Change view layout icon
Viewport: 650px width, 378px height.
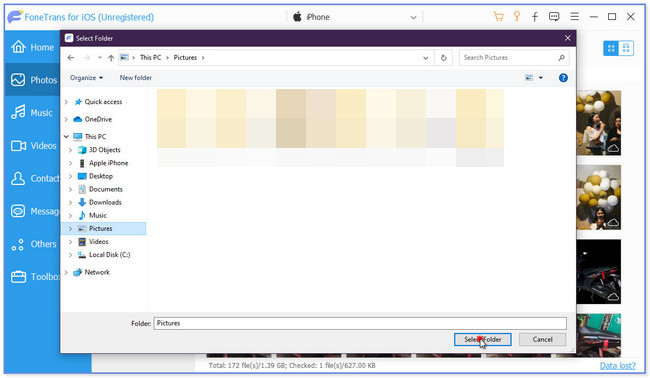click(529, 78)
